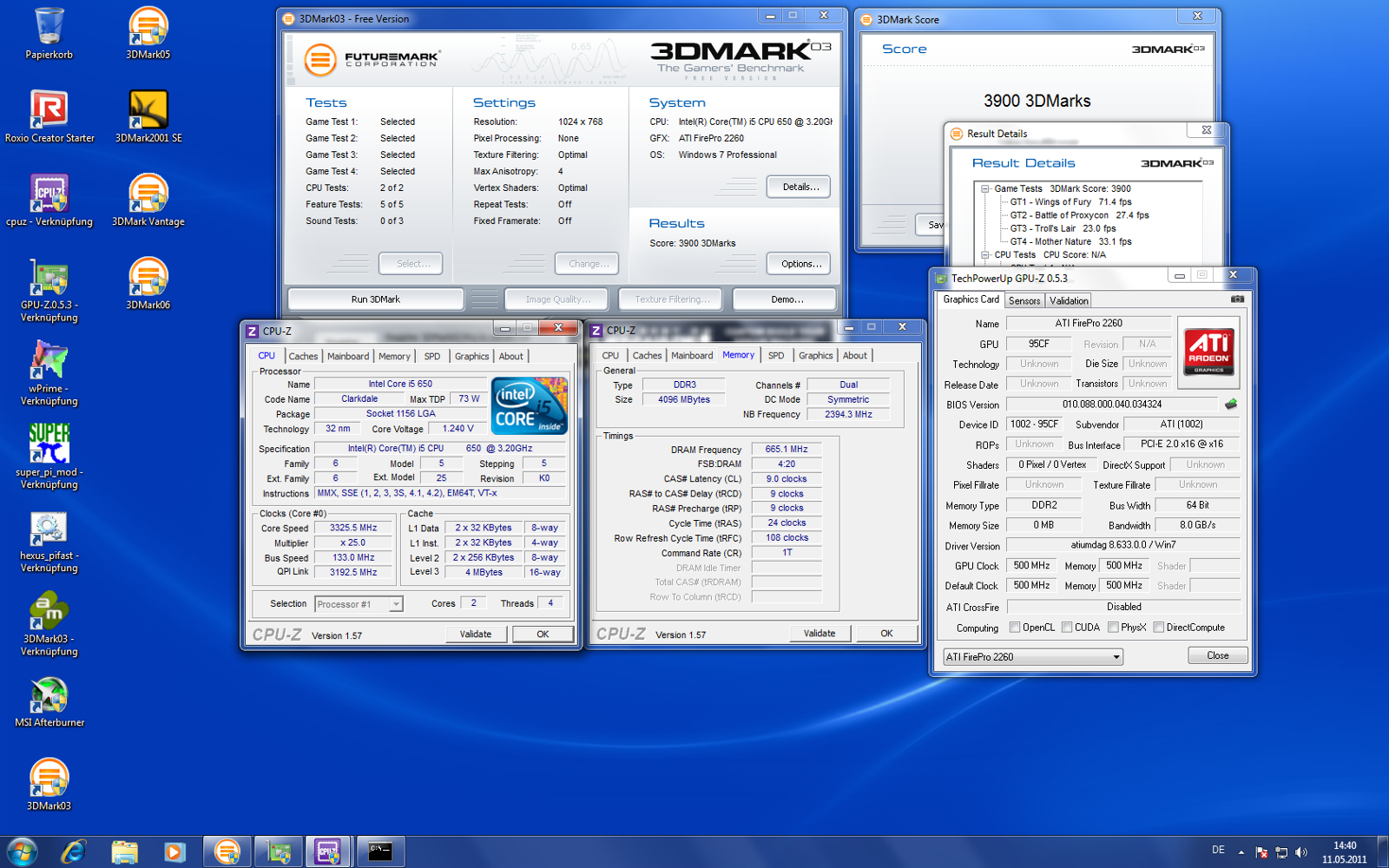Switch to Sensors tab in GPU-Z

(1024, 300)
